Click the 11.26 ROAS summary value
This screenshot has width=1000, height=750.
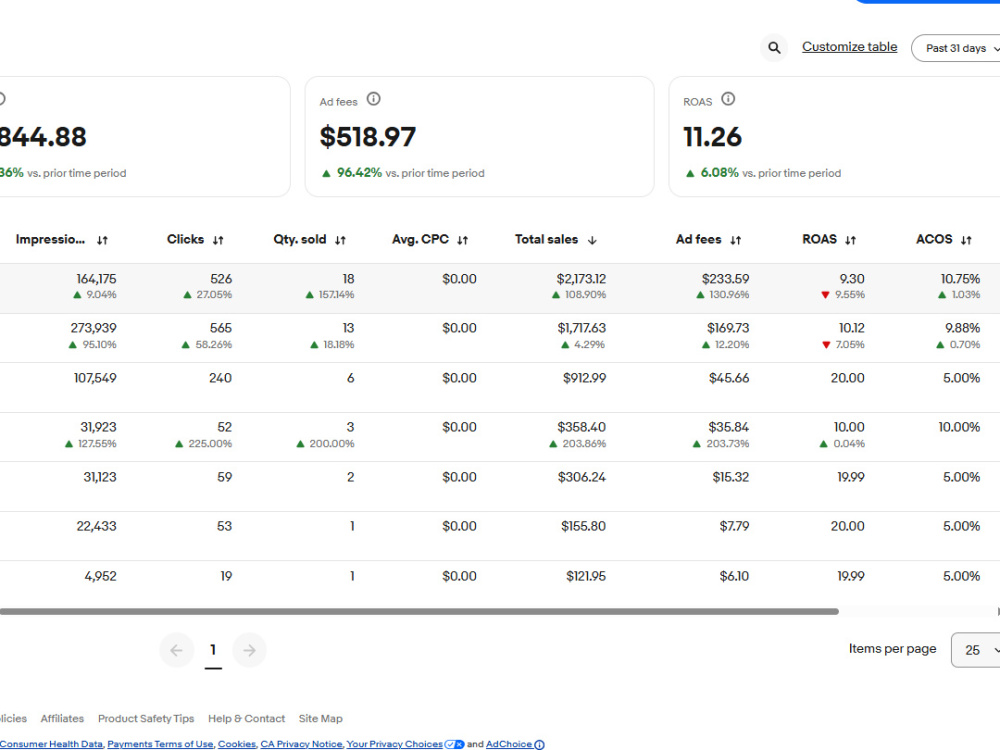click(712, 137)
